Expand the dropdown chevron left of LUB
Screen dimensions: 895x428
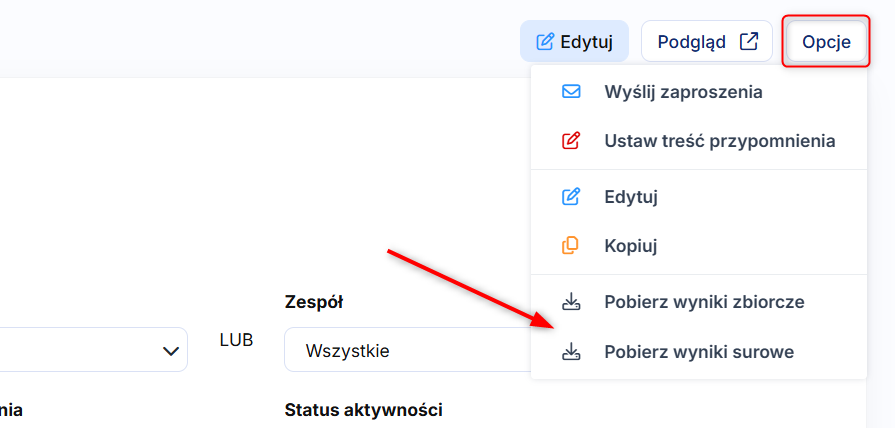tap(170, 351)
